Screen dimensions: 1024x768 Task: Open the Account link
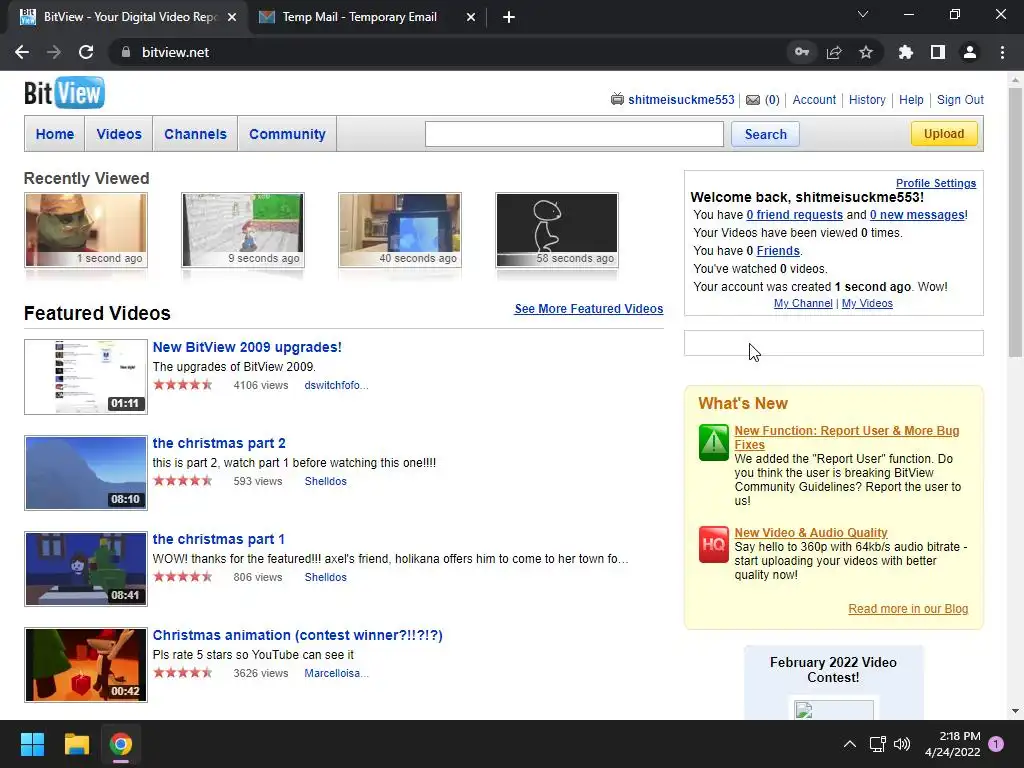tap(814, 100)
